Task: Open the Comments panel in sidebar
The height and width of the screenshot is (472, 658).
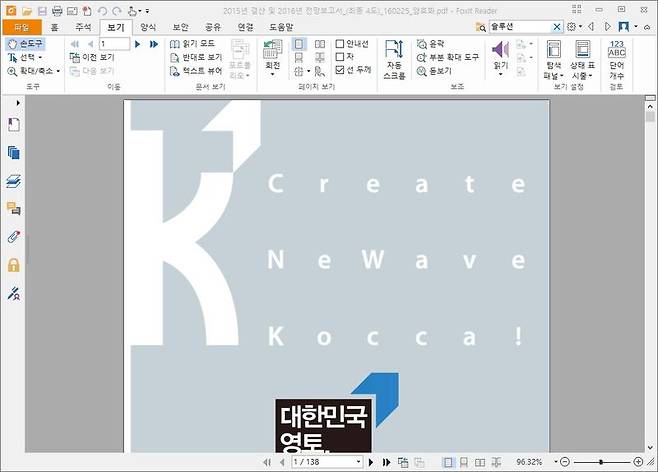Action: pos(13,209)
